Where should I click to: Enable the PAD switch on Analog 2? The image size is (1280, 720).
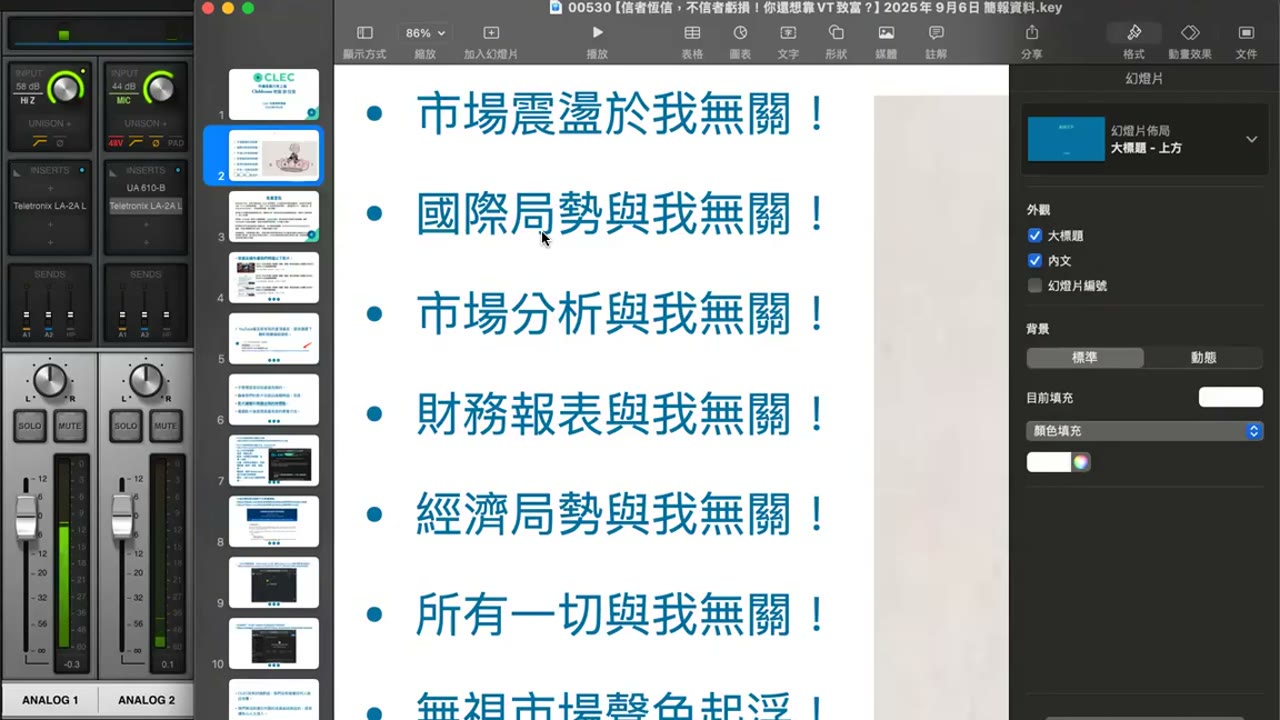[x=175, y=143]
